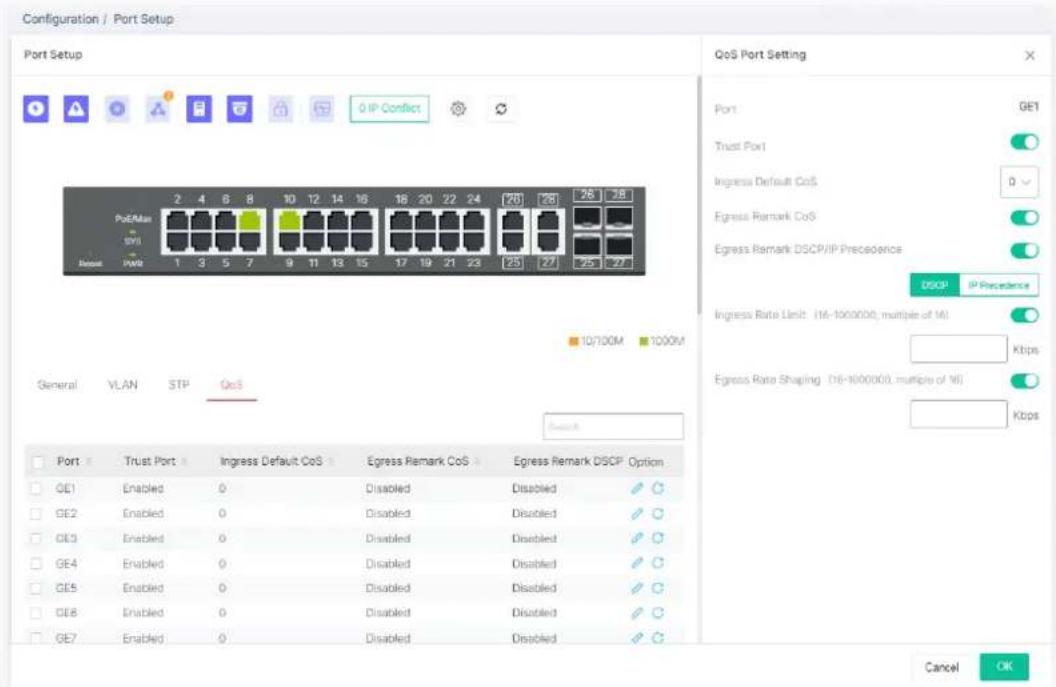The height and width of the screenshot is (687, 1056).
Task: Click the Cancel button
Action: tap(942, 667)
